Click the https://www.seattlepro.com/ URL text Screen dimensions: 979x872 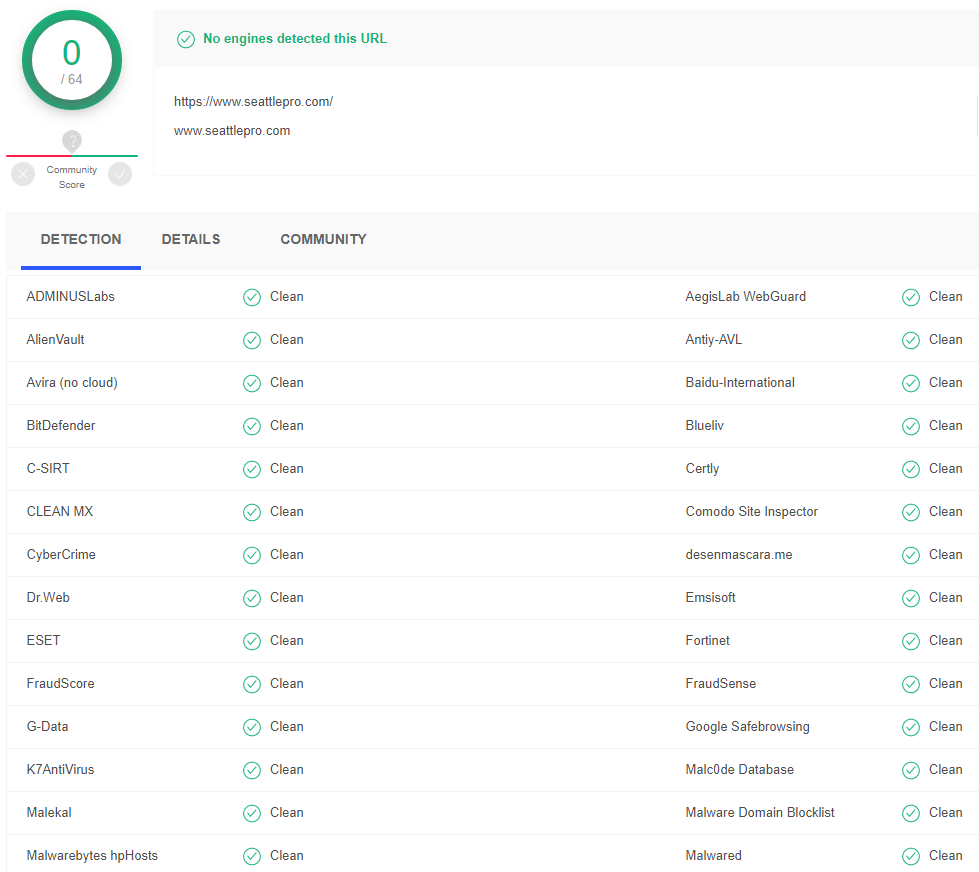click(x=253, y=101)
